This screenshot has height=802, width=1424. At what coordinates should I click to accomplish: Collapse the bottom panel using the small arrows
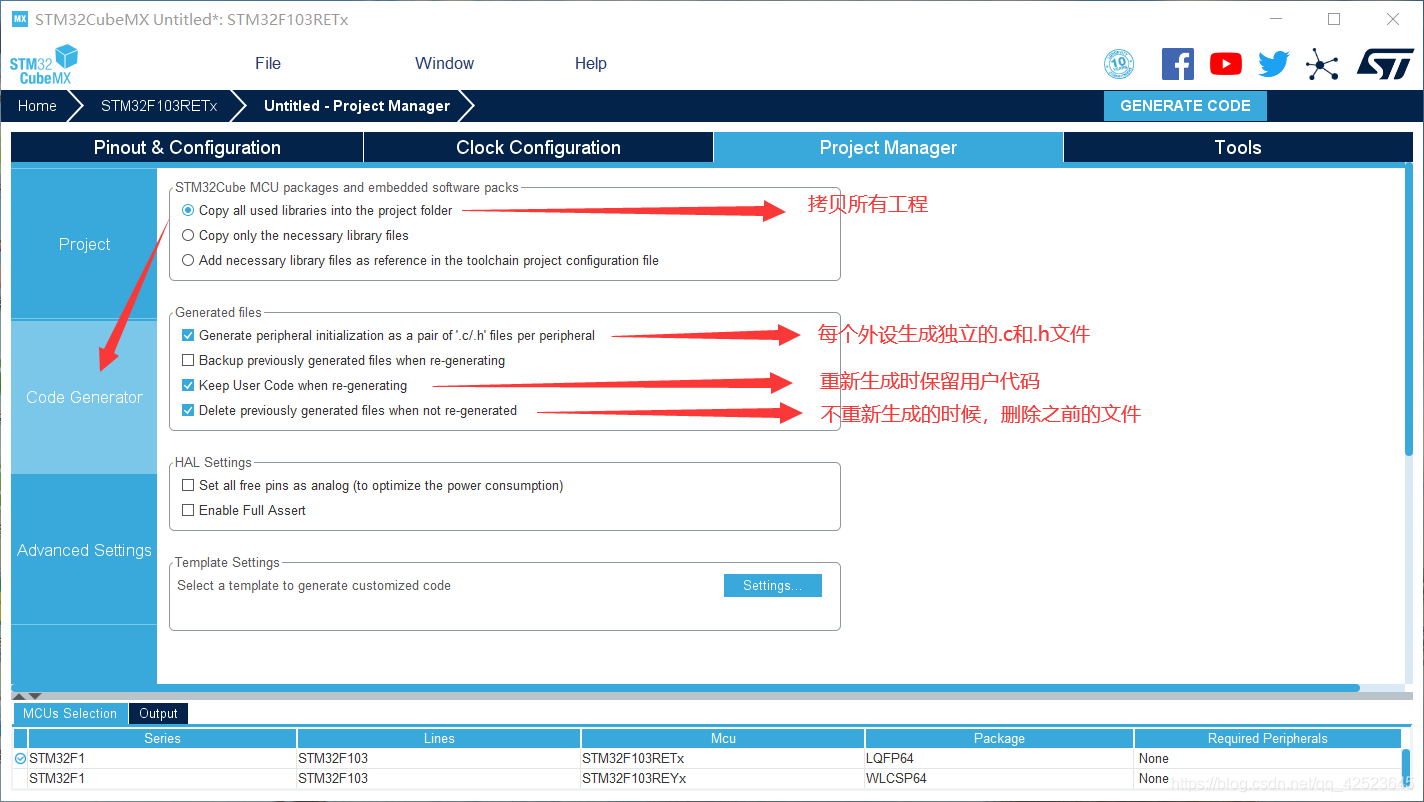(x=27, y=695)
